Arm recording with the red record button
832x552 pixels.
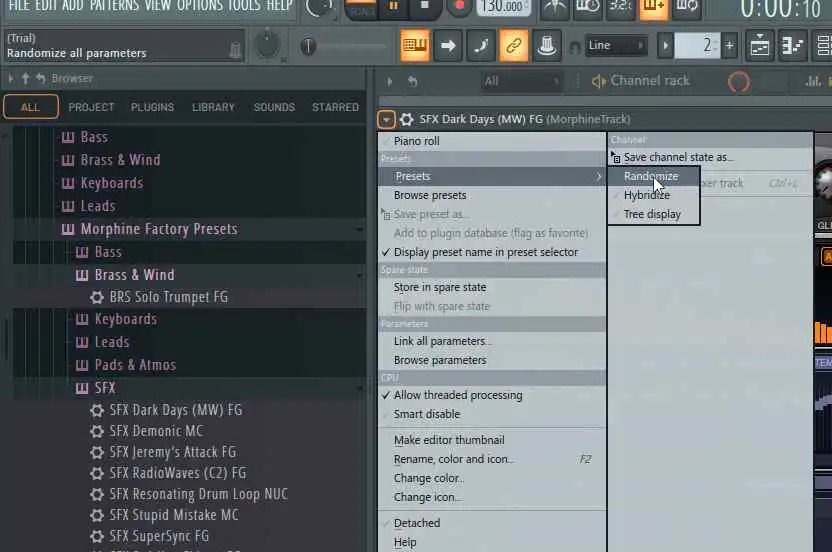click(459, 6)
